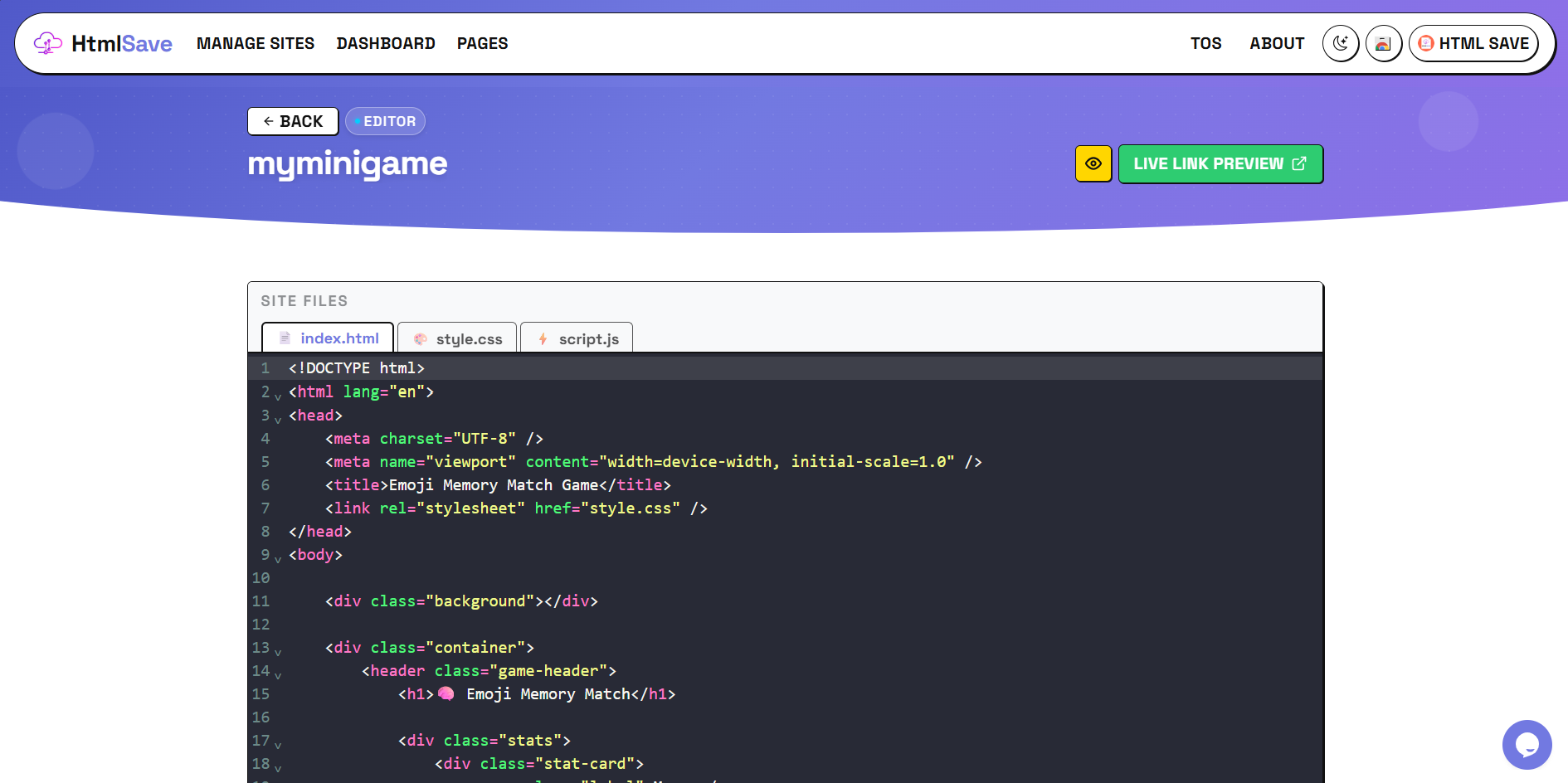Click the style.css palette icon

coord(421,339)
